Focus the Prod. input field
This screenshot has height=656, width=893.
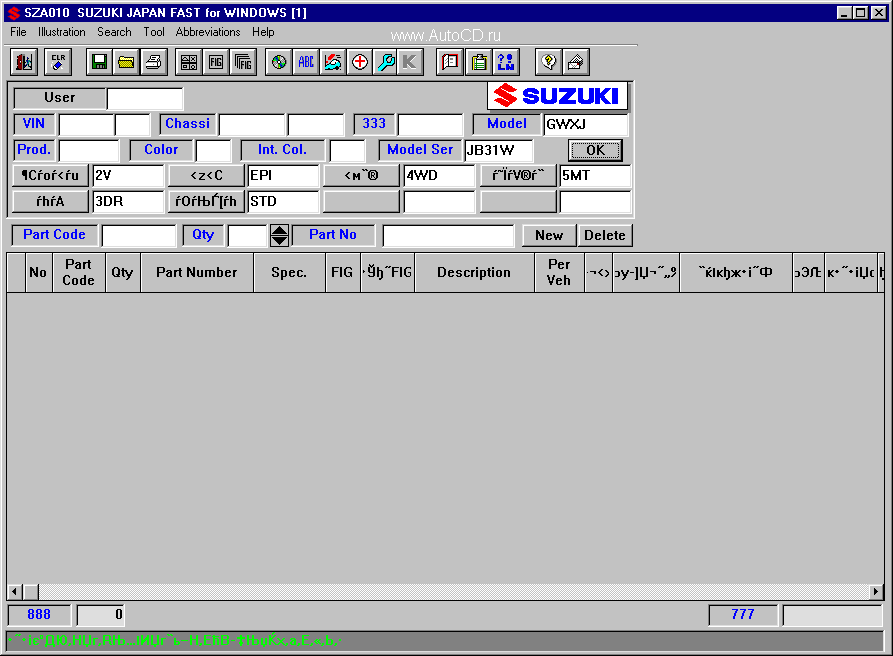pyautogui.click(x=89, y=150)
